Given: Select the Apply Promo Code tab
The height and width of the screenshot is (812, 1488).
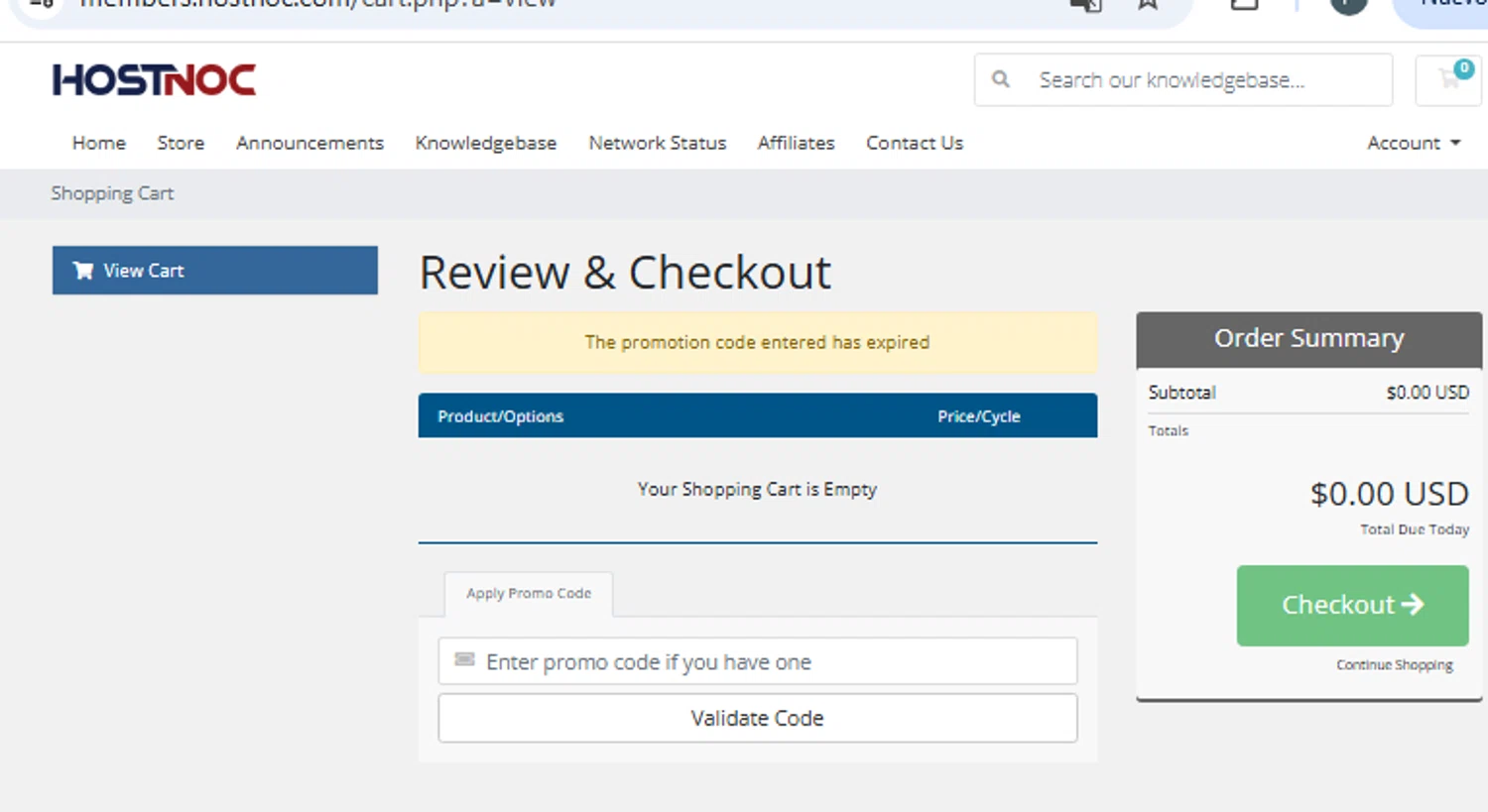Looking at the screenshot, I should pyautogui.click(x=529, y=593).
